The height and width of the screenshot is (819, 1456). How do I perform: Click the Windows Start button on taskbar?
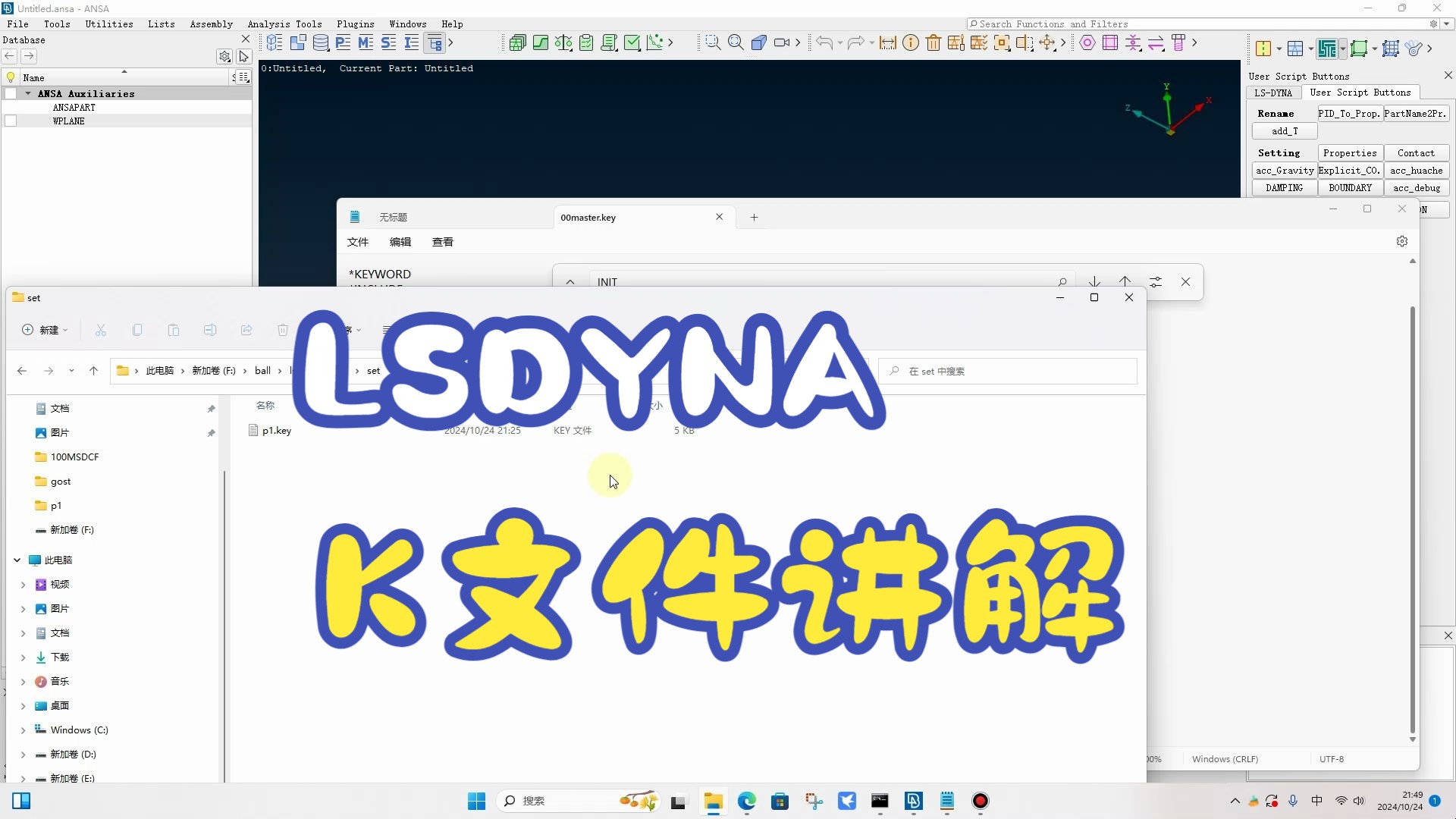coord(476,801)
